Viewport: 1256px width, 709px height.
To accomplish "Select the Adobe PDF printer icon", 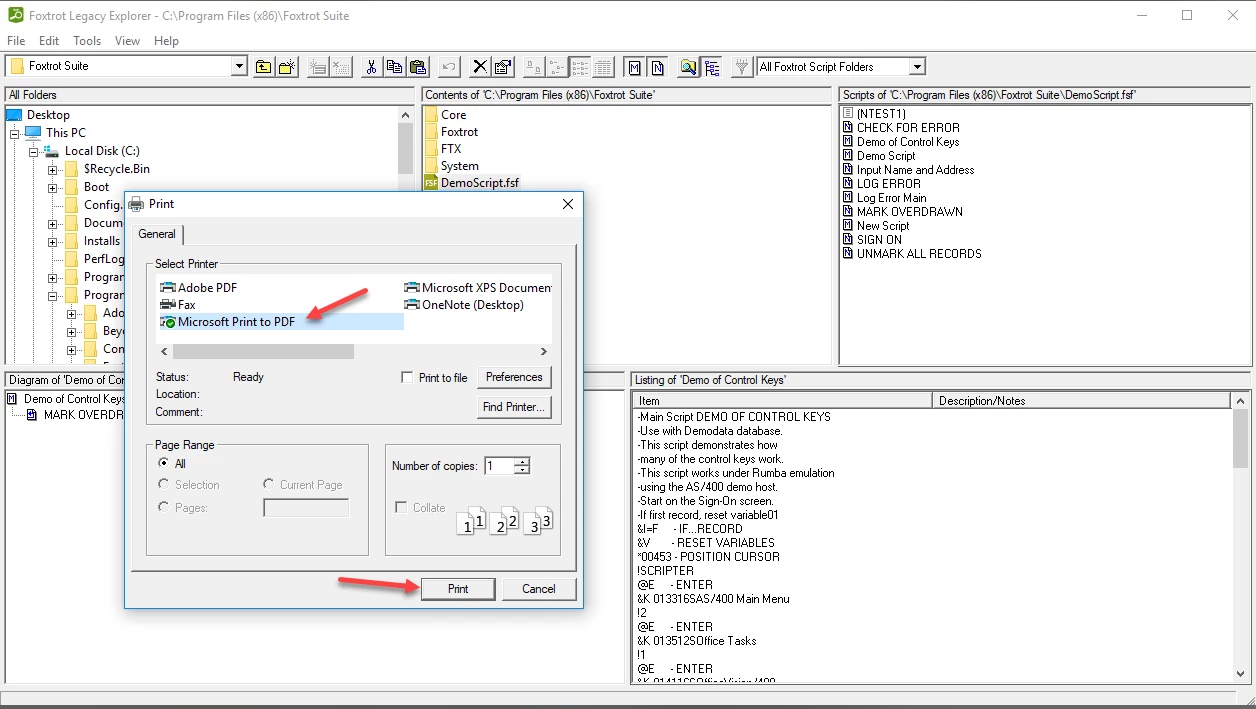I will (168, 288).
